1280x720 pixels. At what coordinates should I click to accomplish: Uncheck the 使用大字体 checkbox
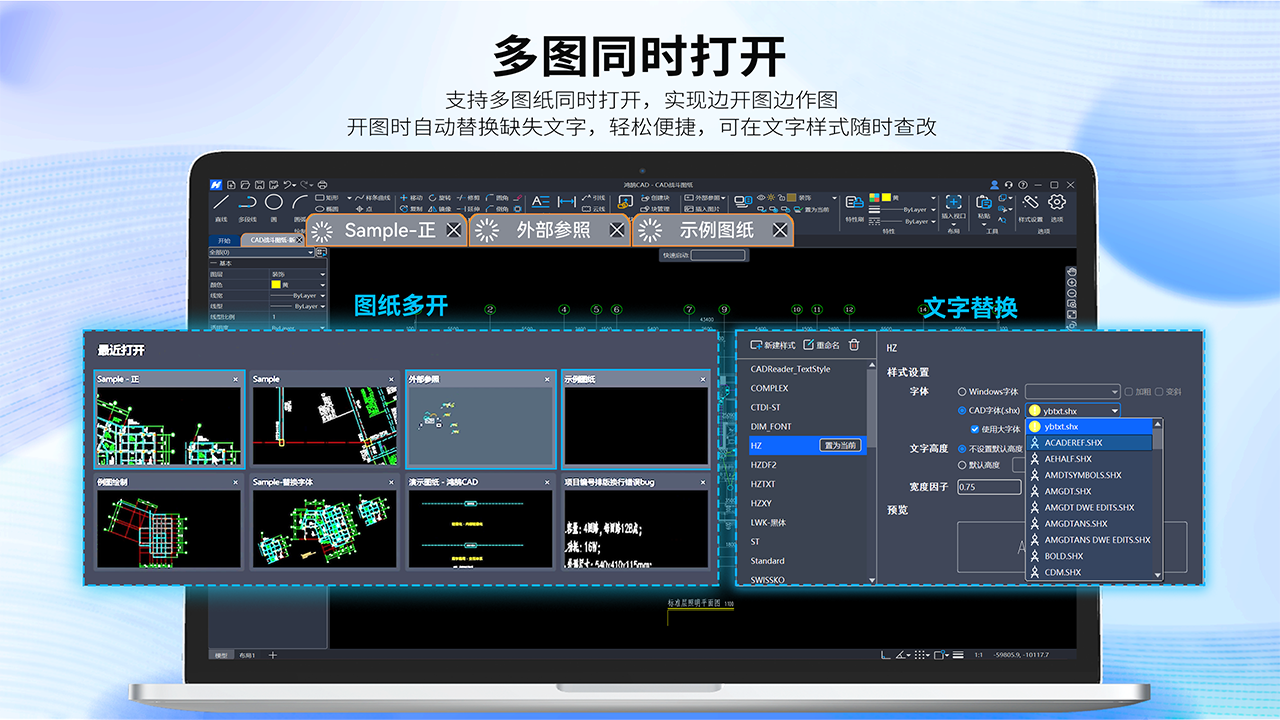(x=974, y=429)
